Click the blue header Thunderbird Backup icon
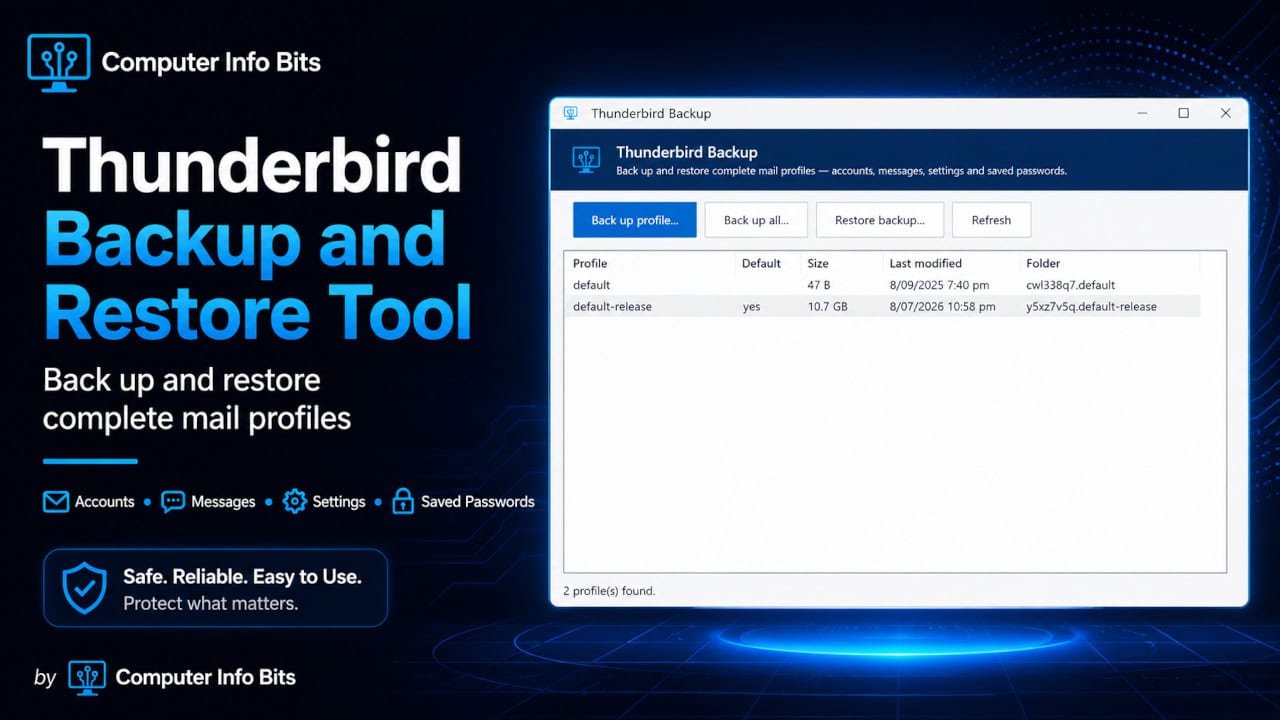 tap(586, 159)
